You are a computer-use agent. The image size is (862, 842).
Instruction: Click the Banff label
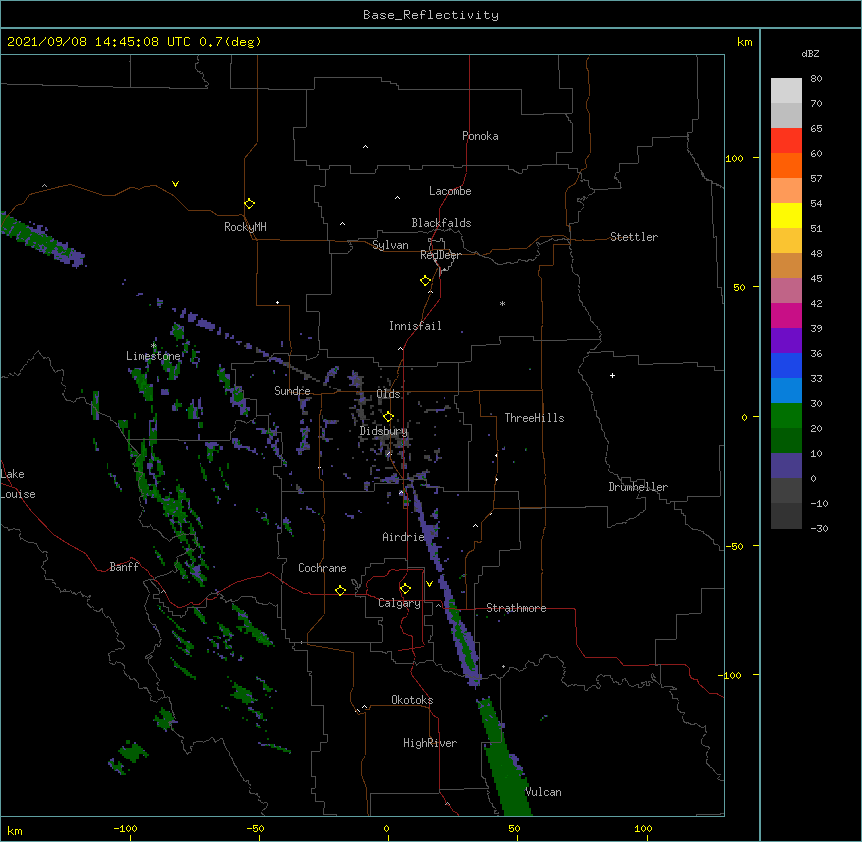(124, 567)
